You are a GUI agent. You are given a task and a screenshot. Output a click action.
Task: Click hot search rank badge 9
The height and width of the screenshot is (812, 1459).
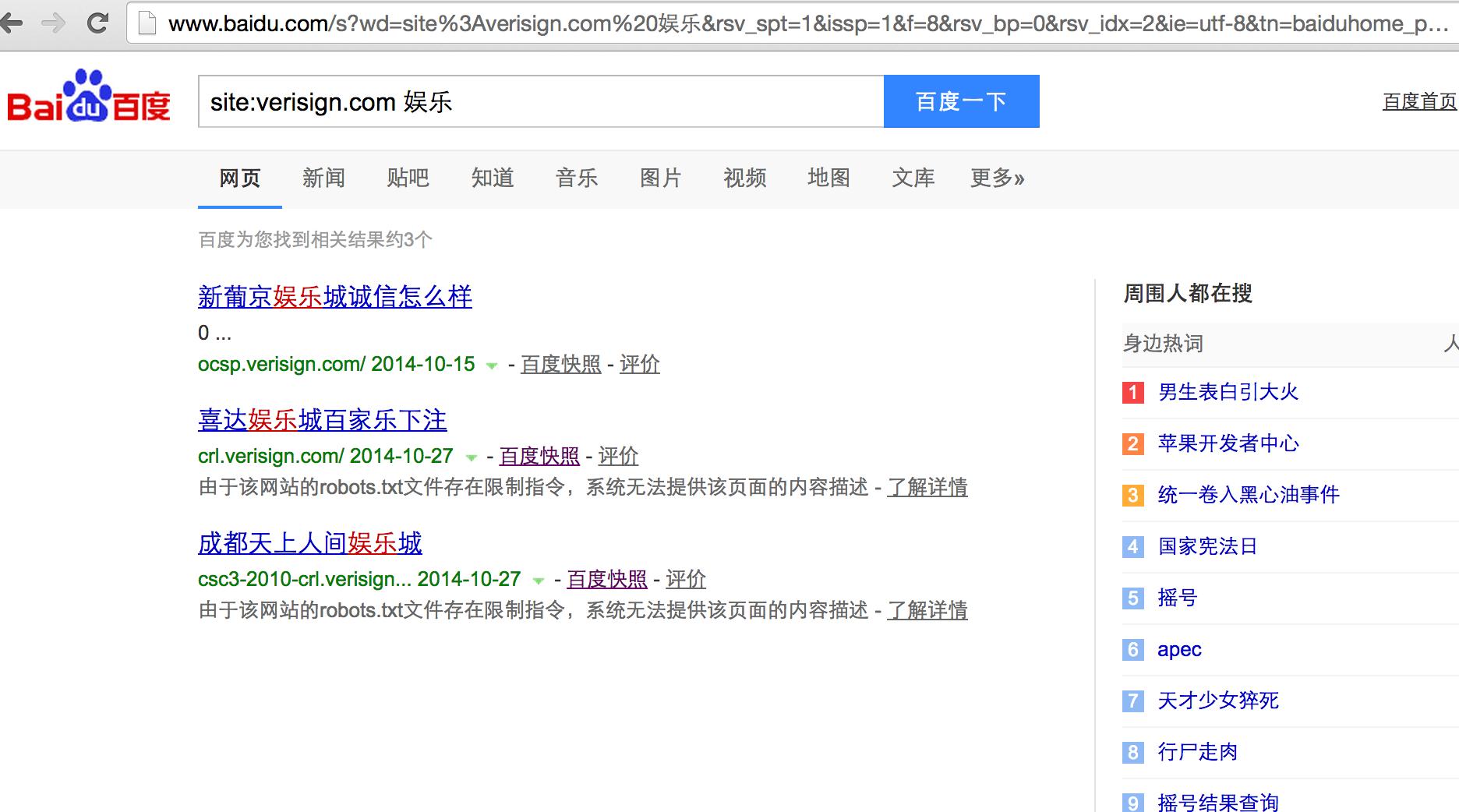pos(1133,803)
